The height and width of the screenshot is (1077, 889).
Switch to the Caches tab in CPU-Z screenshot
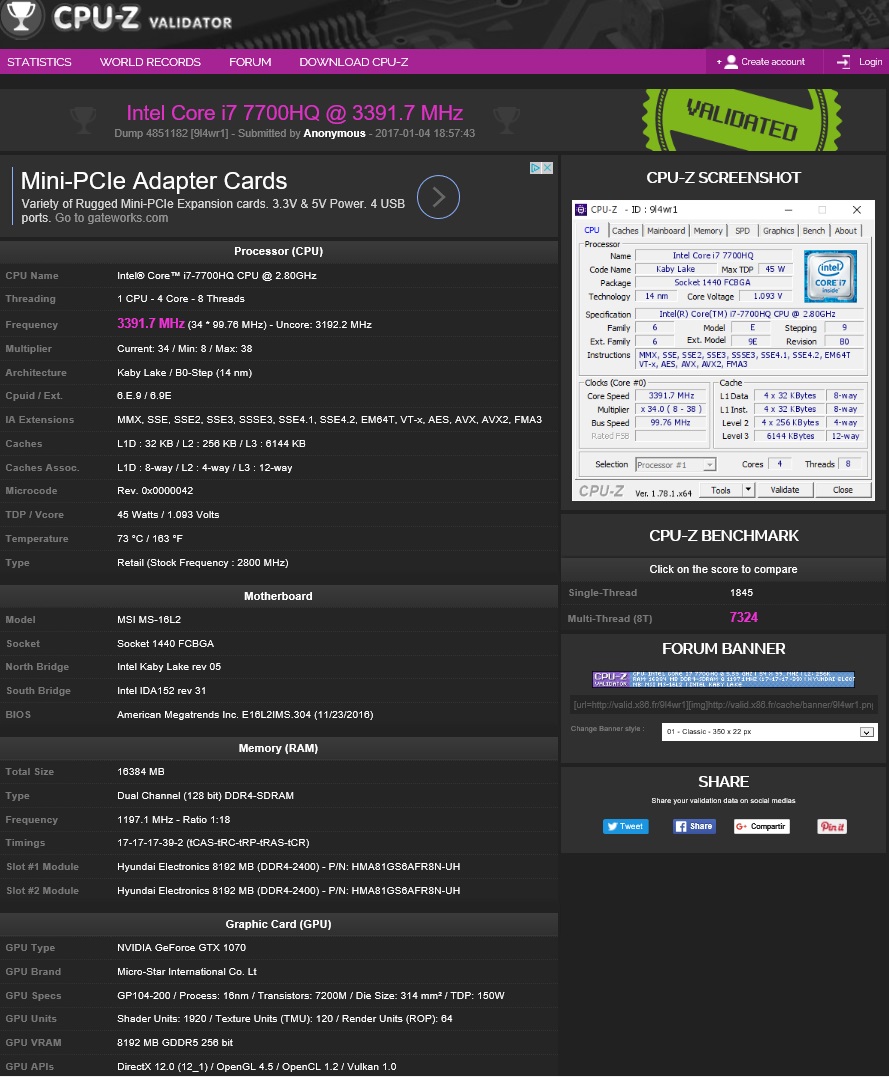tap(625, 231)
